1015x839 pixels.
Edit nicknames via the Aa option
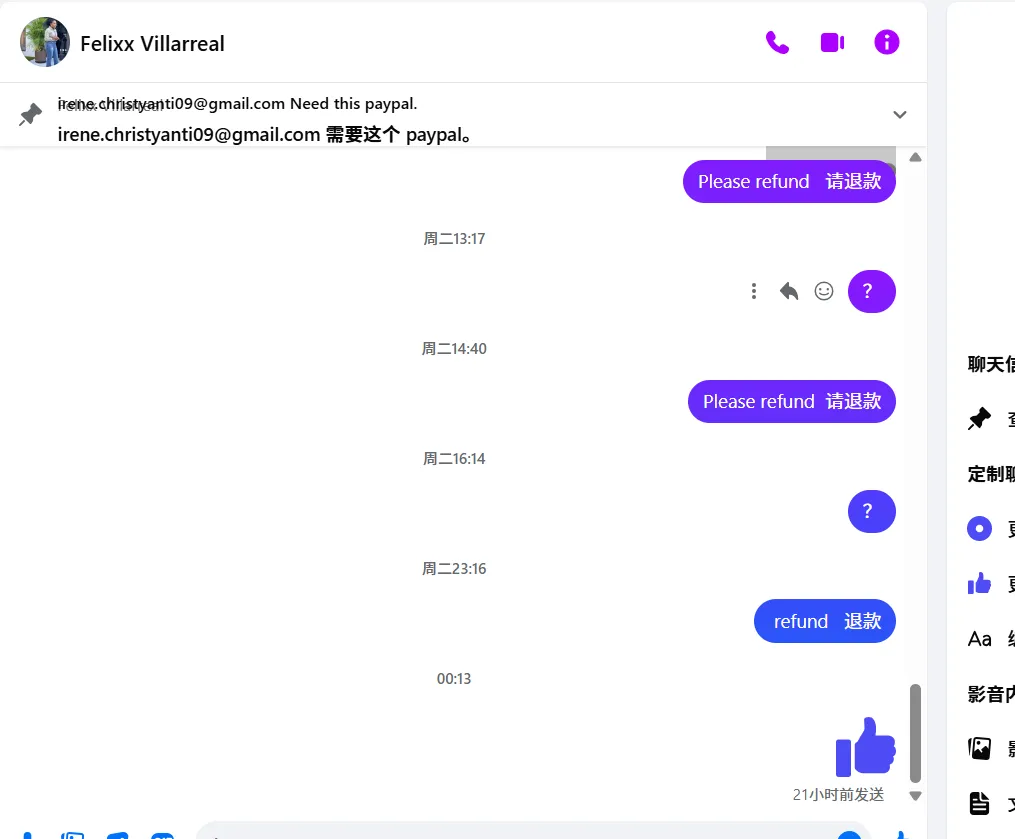pyautogui.click(x=979, y=639)
